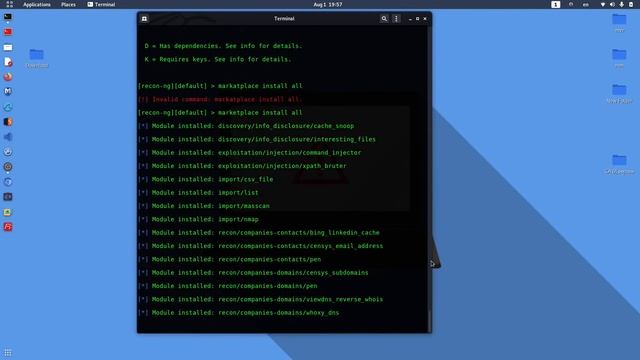Click the workspace indicator labeled 1
The image size is (640, 360).
[x=556, y=4]
